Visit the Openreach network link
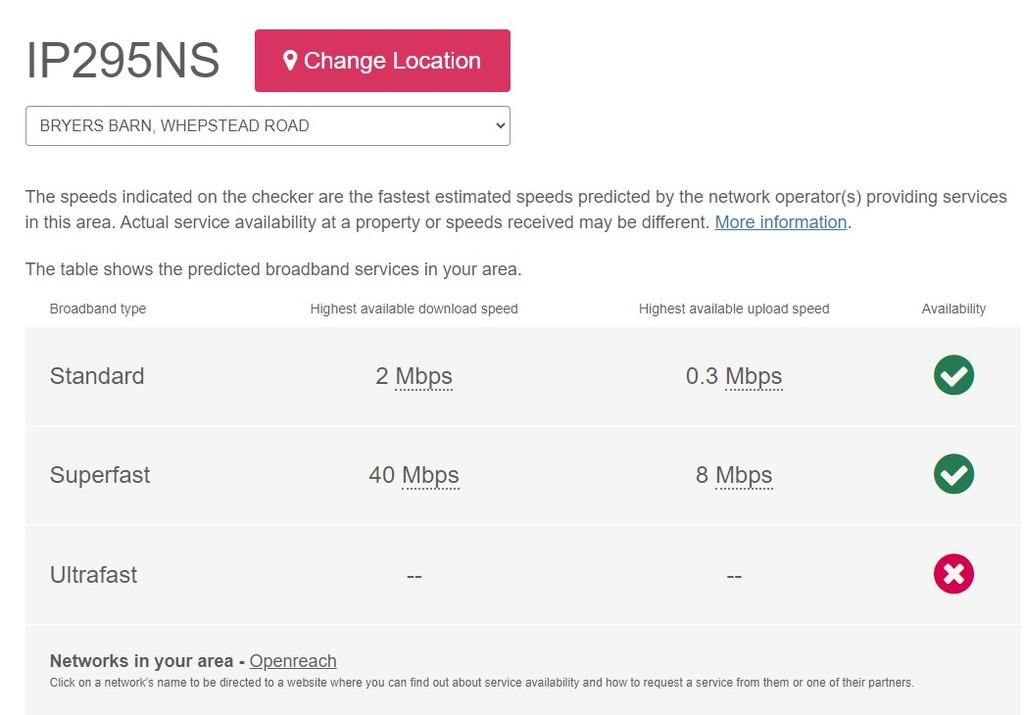Viewport: 1024px width, 715px height. pyautogui.click(x=293, y=660)
